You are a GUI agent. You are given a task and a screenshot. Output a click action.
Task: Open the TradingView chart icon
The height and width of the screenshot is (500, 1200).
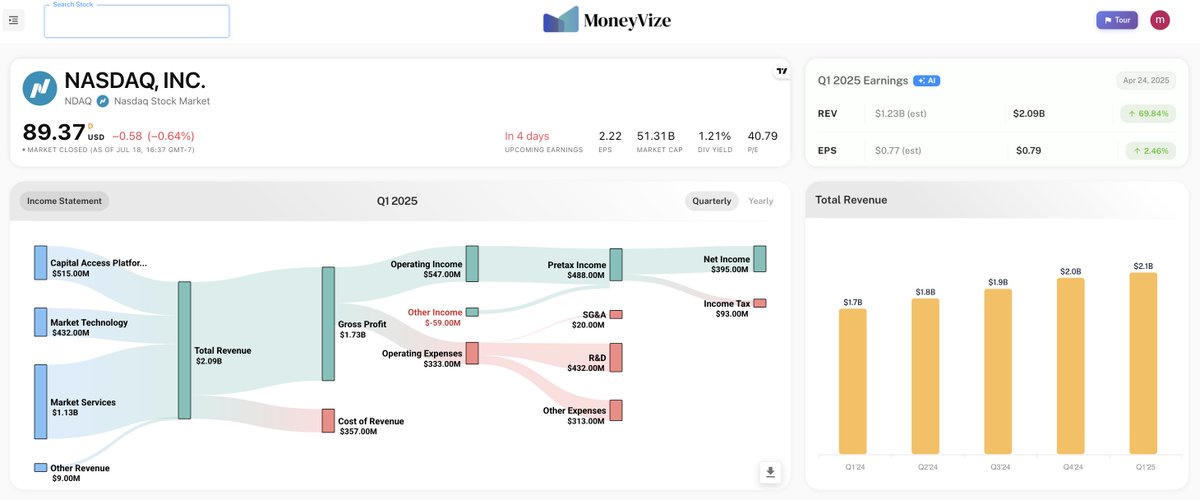(x=781, y=71)
